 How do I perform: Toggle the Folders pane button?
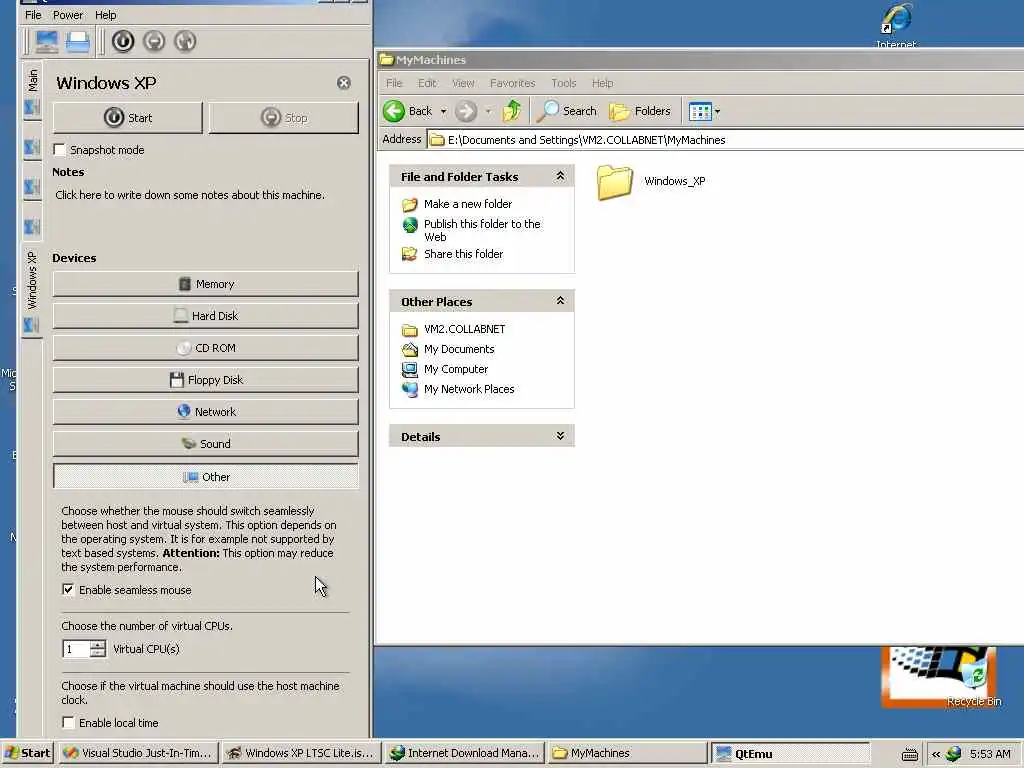tap(640, 111)
